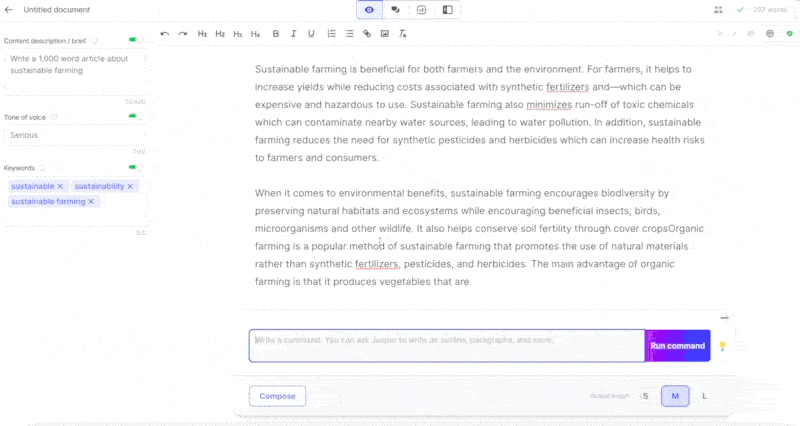Click the Compose button
Screen dimensions: 800x426
tap(277, 396)
